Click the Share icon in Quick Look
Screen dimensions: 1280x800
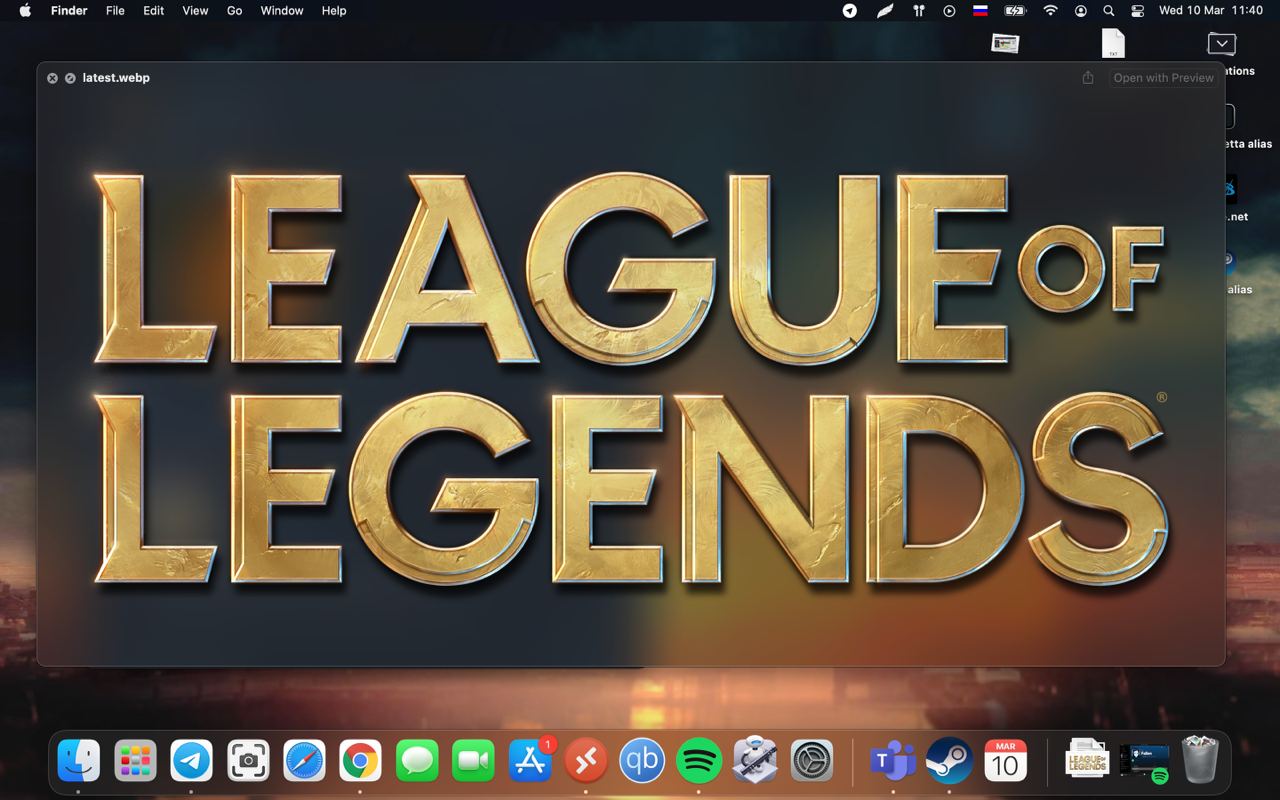coord(1088,78)
